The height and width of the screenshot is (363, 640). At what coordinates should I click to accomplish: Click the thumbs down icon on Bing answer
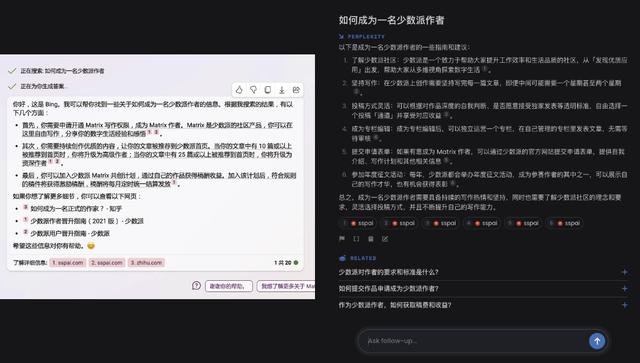point(253,90)
